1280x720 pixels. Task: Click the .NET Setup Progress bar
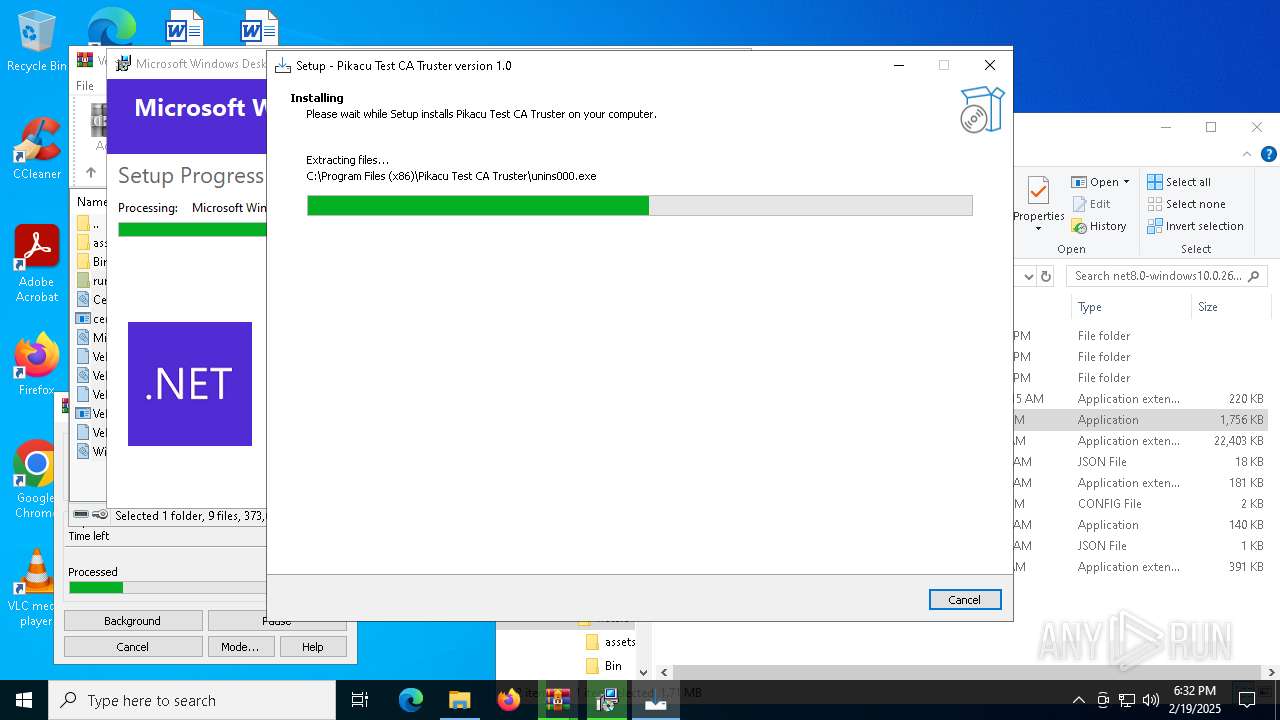click(192, 229)
